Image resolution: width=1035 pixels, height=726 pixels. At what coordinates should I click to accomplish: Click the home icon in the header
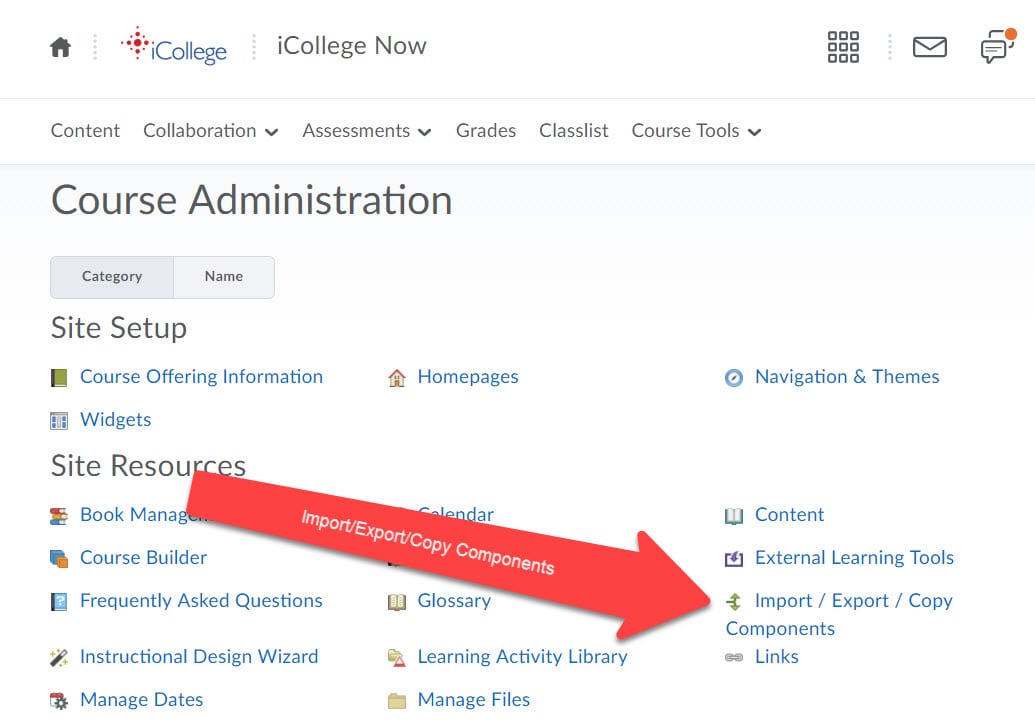pos(61,47)
